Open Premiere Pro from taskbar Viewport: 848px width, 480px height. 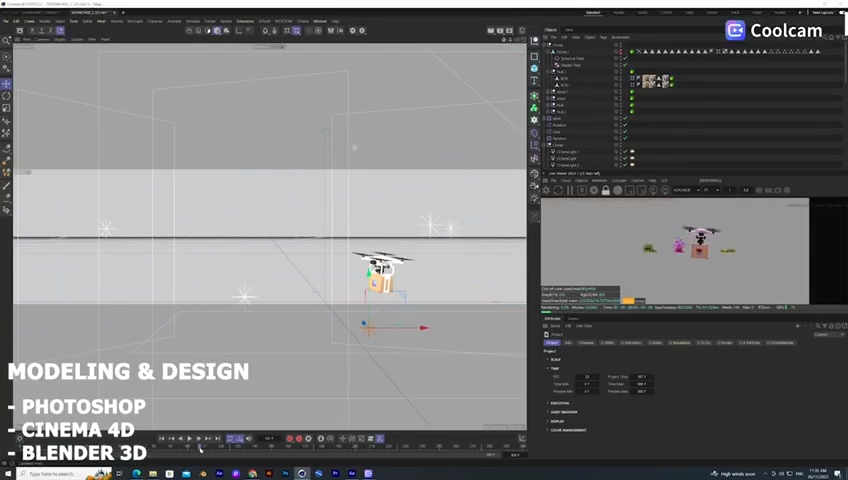tap(335, 474)
